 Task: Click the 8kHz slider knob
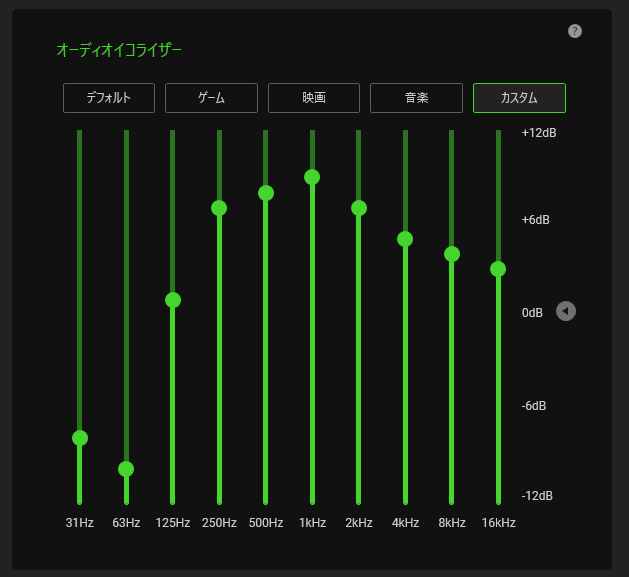click(452, 254)
